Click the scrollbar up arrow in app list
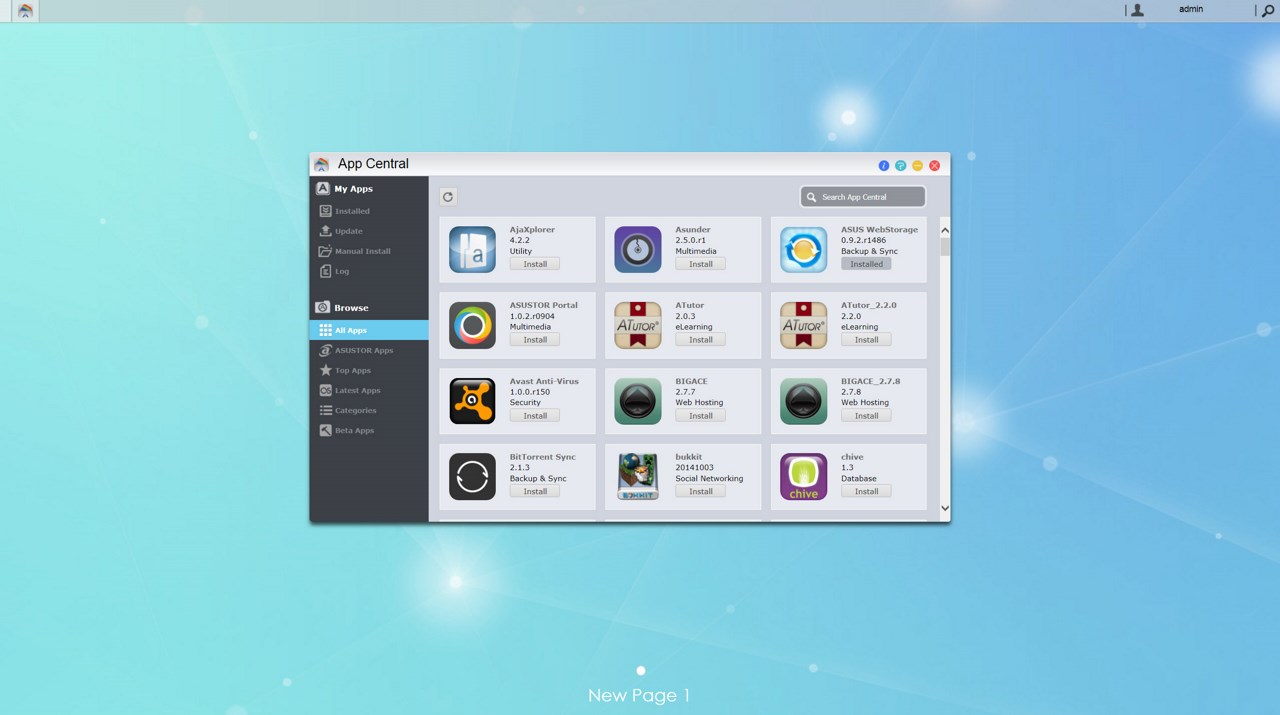The image size is (1280, 715). pos(945,231)
